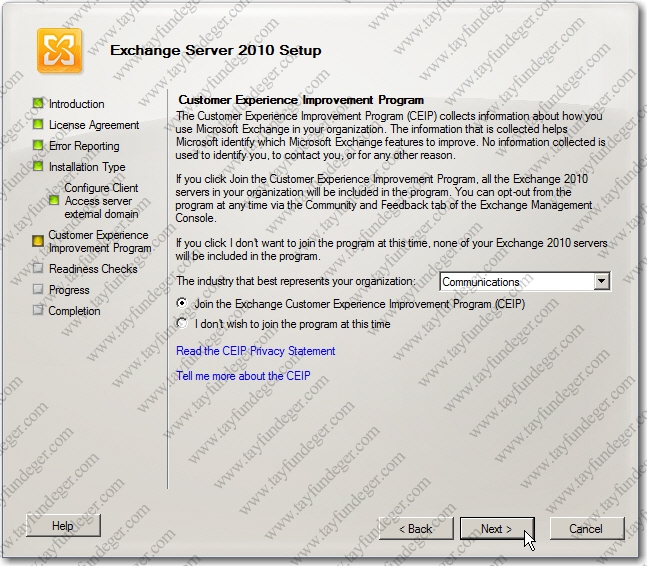Click the Introduction step label
This screenshot has width=647, height=566.
[77, 104]
